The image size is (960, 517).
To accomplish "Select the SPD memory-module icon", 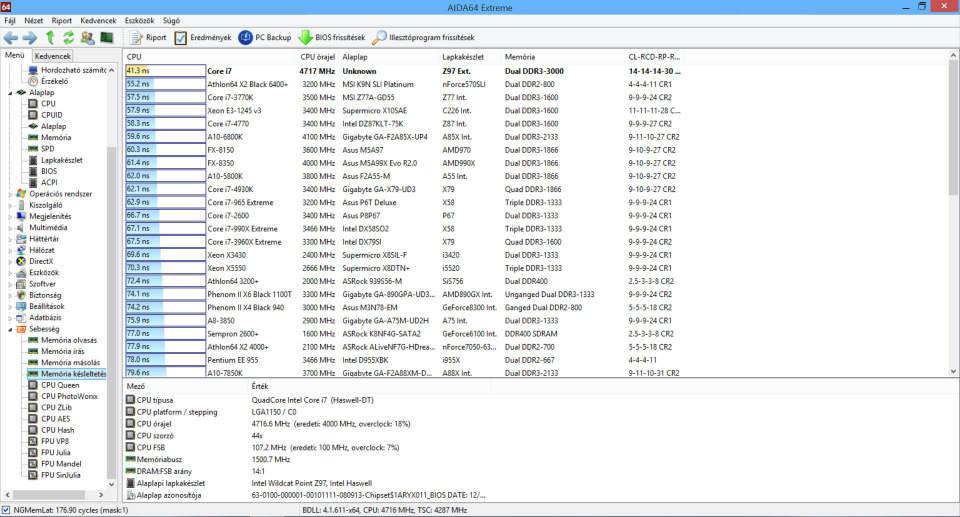I will pyautogui.click(x=33, y=149).
